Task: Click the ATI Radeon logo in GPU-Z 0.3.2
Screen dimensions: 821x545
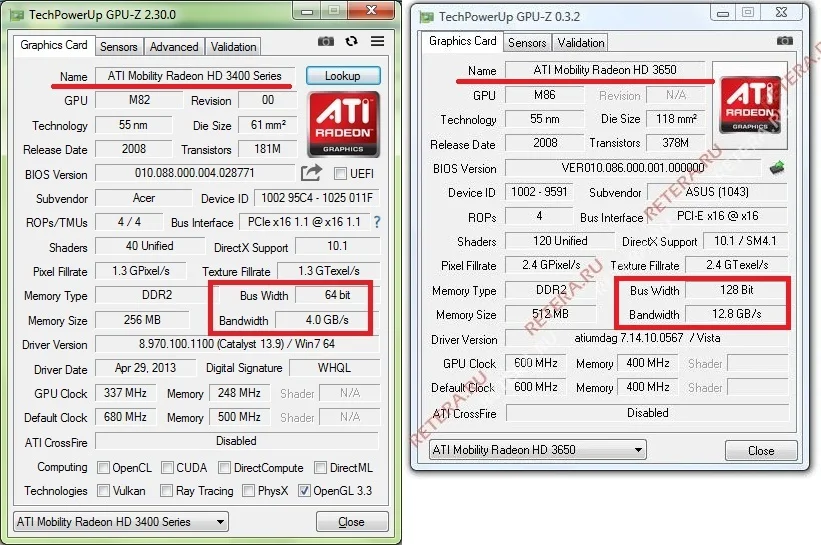Action: pos(749,105)
